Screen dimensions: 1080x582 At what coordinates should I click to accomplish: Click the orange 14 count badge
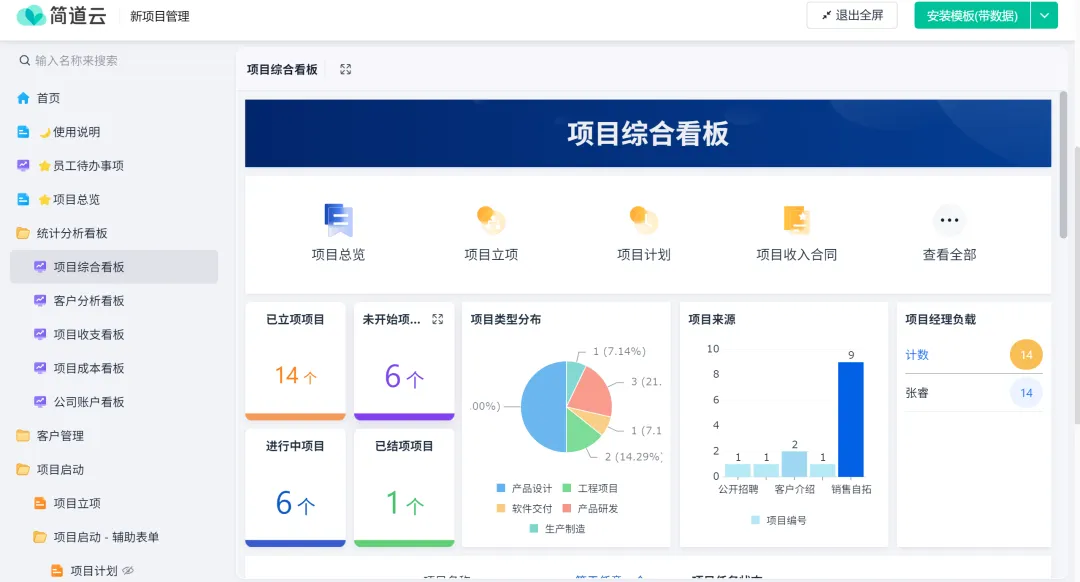(x=1026, y=355)
